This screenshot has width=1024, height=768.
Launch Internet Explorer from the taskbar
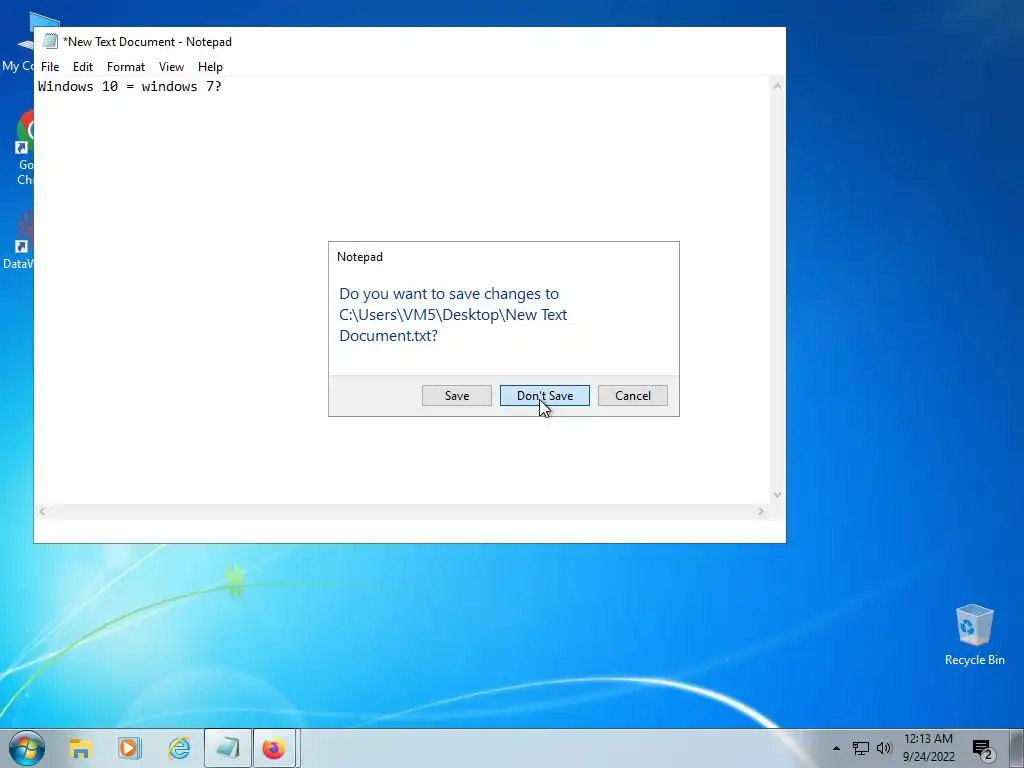pos(179,748)
